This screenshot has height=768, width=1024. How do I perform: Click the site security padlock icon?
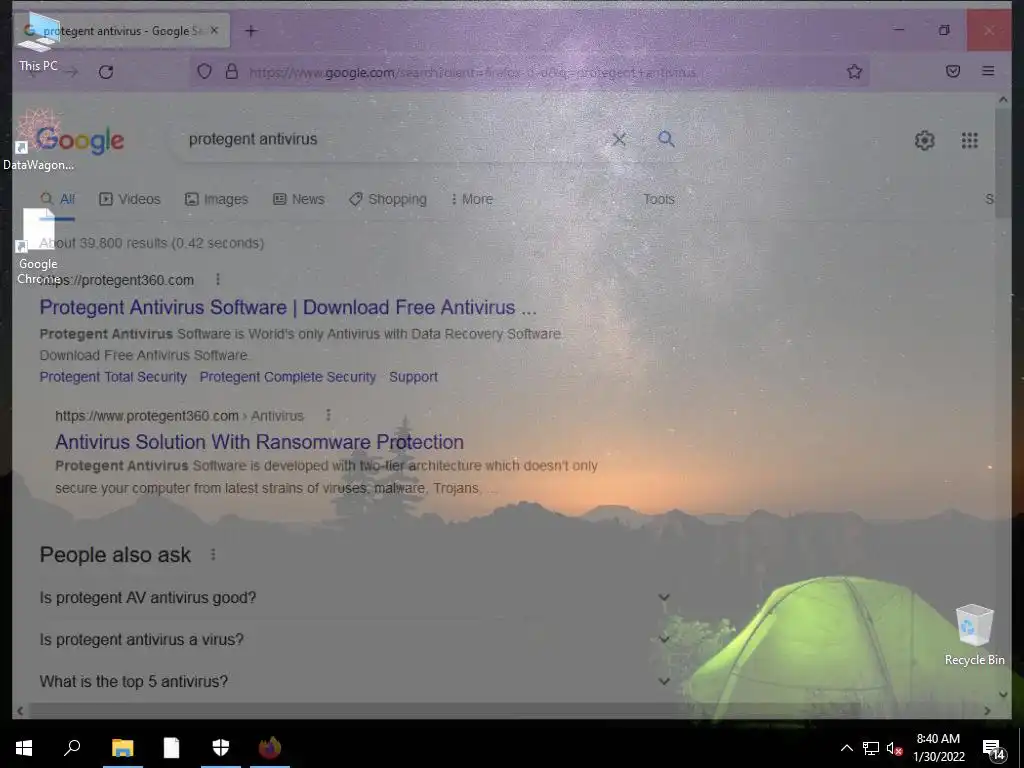coord(232,72)
